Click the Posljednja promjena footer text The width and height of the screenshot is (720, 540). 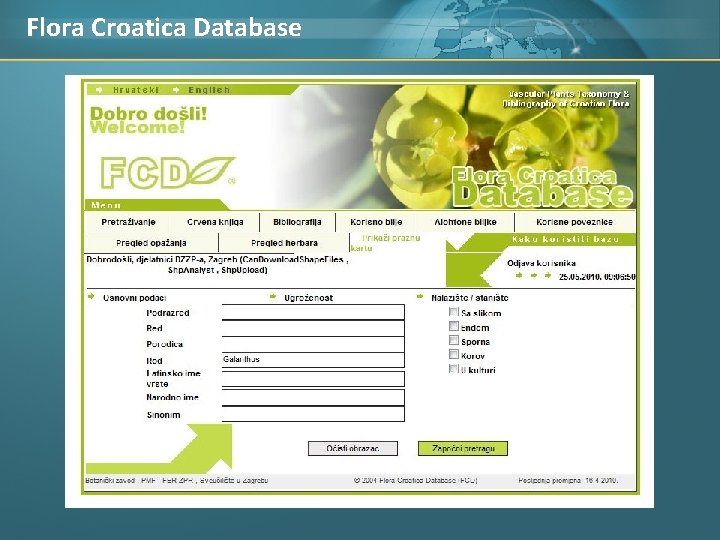(568, 480)
